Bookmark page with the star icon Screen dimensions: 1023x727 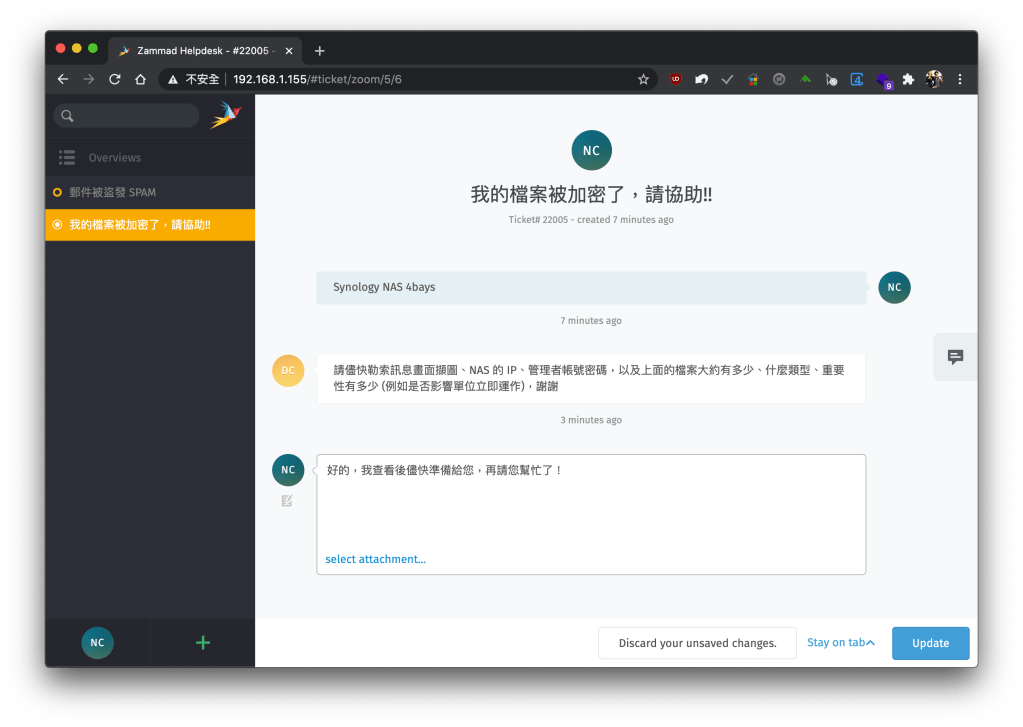click(644, 79)
